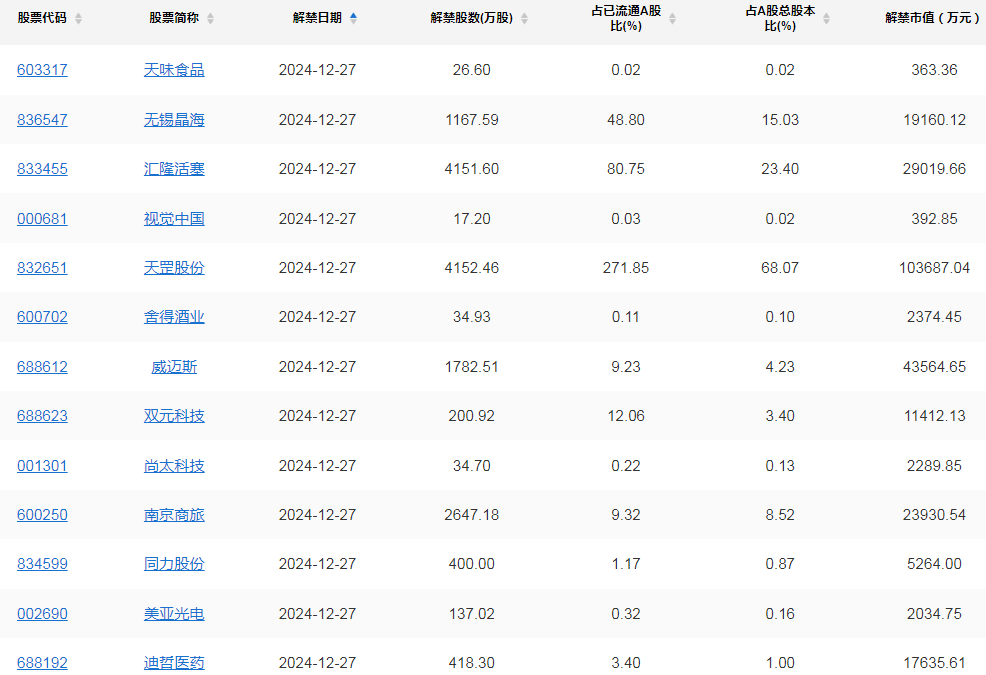This screenshot has height=675, width=986.
Task: Select total share ratio 68.07
Action: point(780,267)
